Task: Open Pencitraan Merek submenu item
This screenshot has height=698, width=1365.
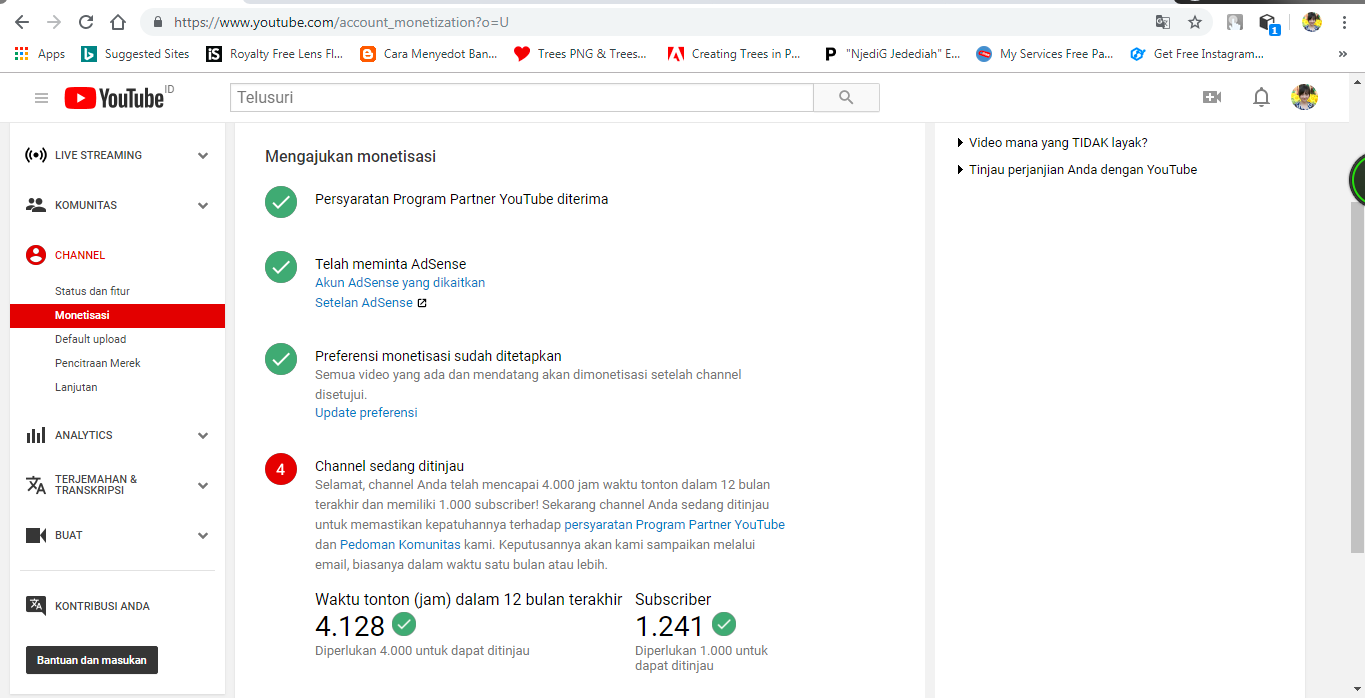Action: (x=98, y=363)
